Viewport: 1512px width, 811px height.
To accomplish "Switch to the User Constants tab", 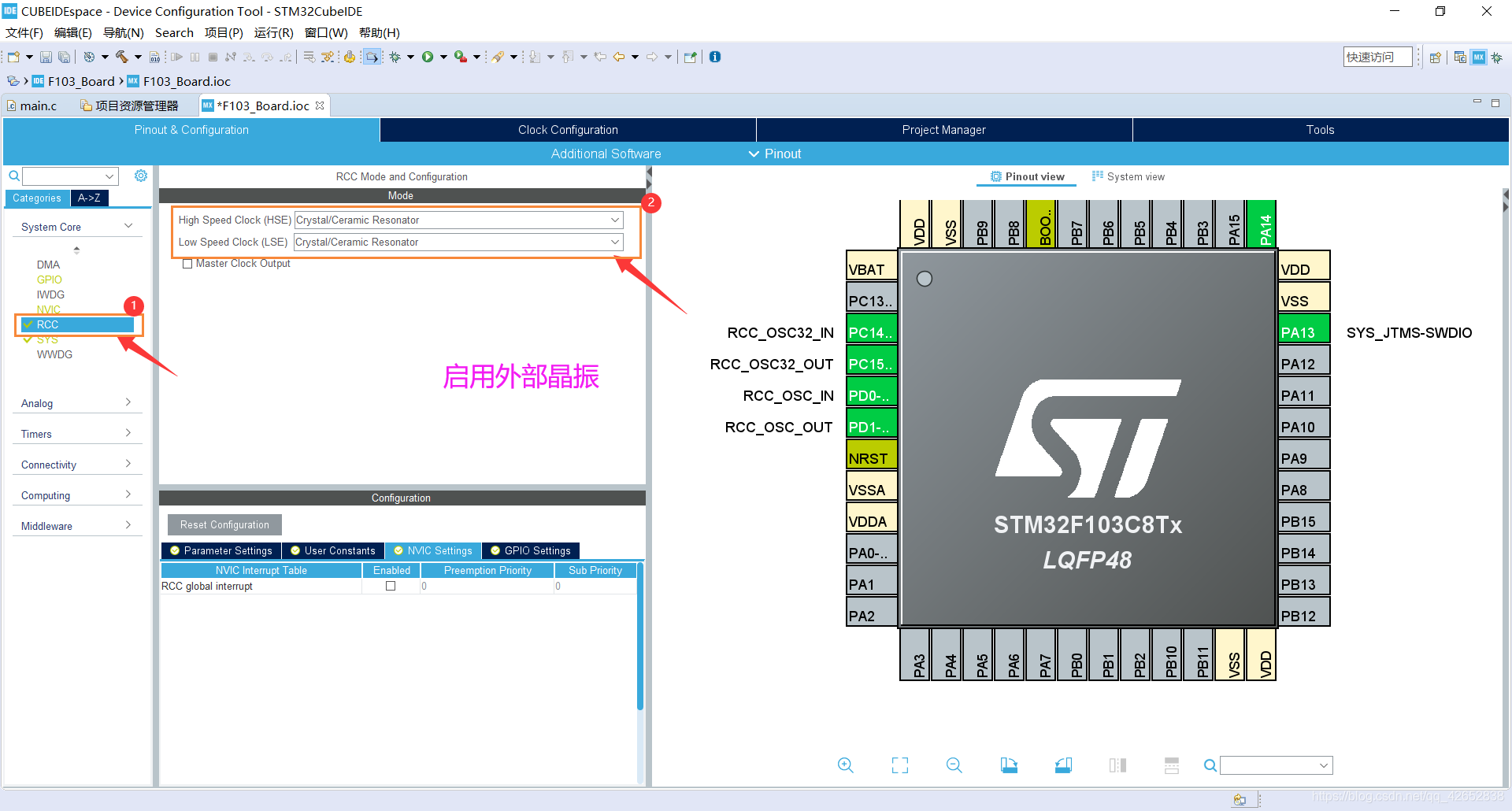I will (333, 550).
